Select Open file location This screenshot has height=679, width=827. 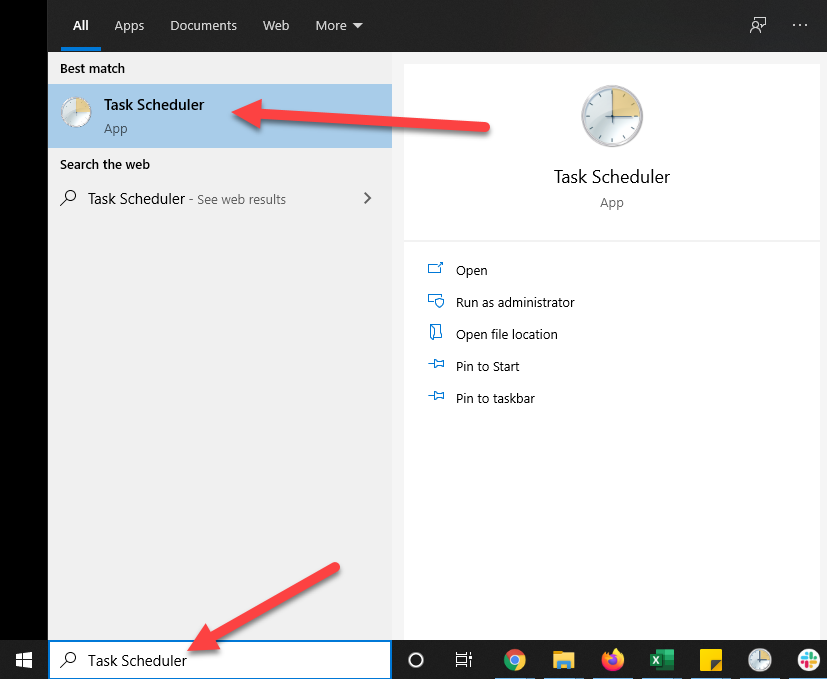[x=506, y=334]
